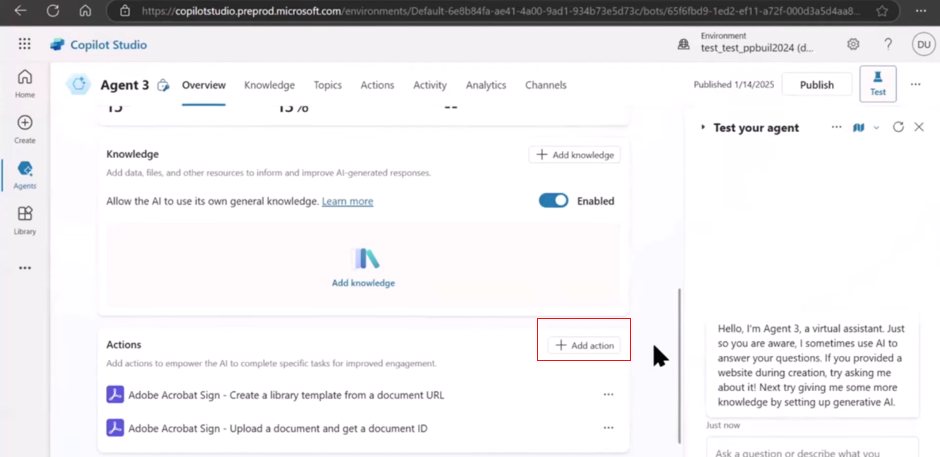This screenshot has height=457, width=940.
Task: Go to Home in the sidebar
Action: coord(25,83)
